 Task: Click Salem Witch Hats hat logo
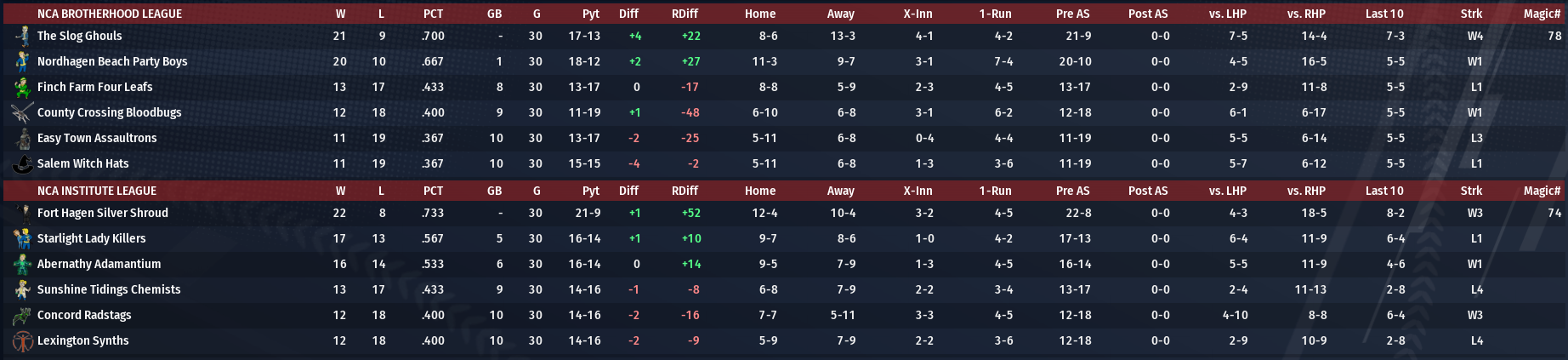point(22,163)
